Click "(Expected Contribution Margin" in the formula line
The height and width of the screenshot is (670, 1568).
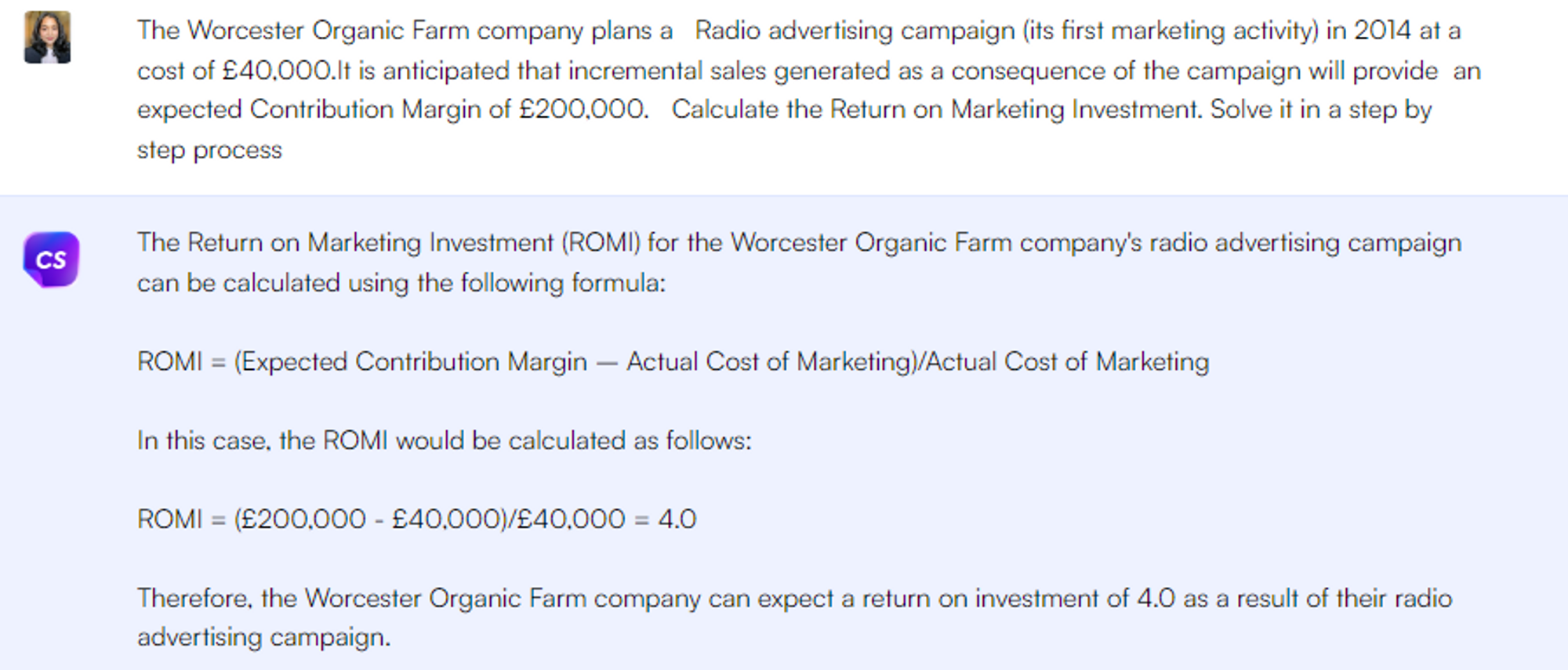tap(410, 362)
